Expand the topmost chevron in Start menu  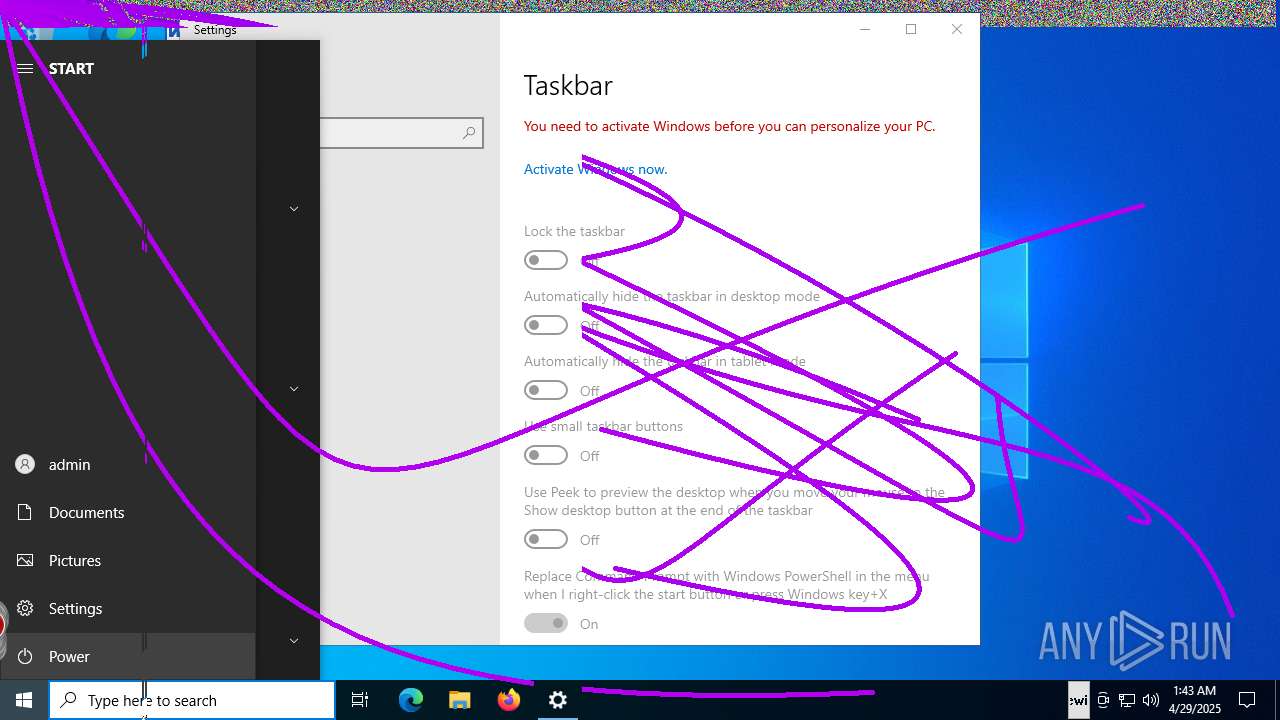pos(294,209)
